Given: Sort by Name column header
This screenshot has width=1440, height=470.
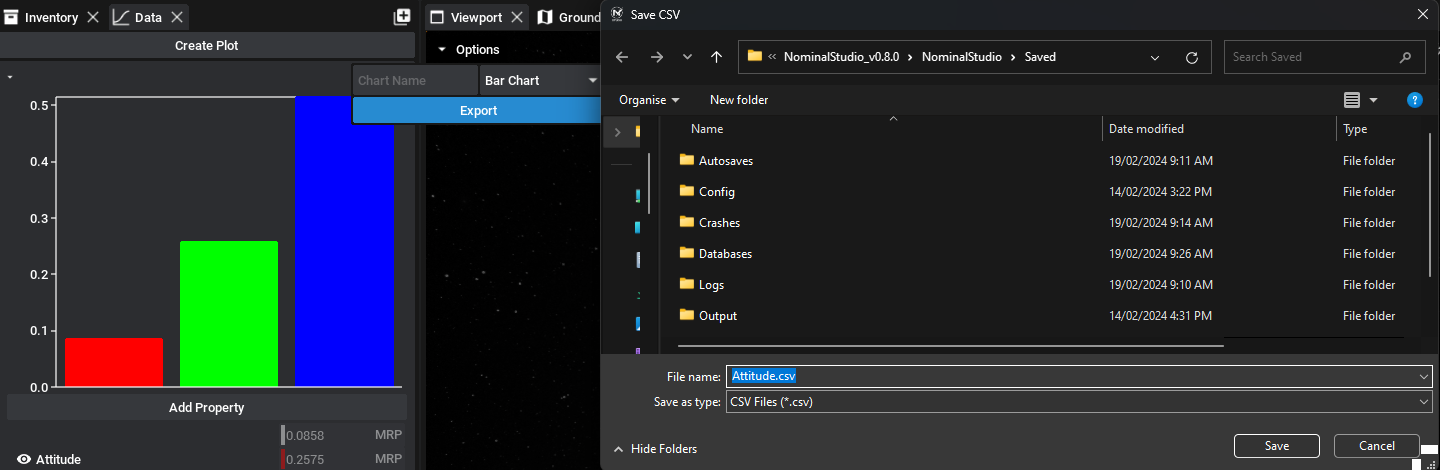Looking at the screenshot, I should 707,129.
